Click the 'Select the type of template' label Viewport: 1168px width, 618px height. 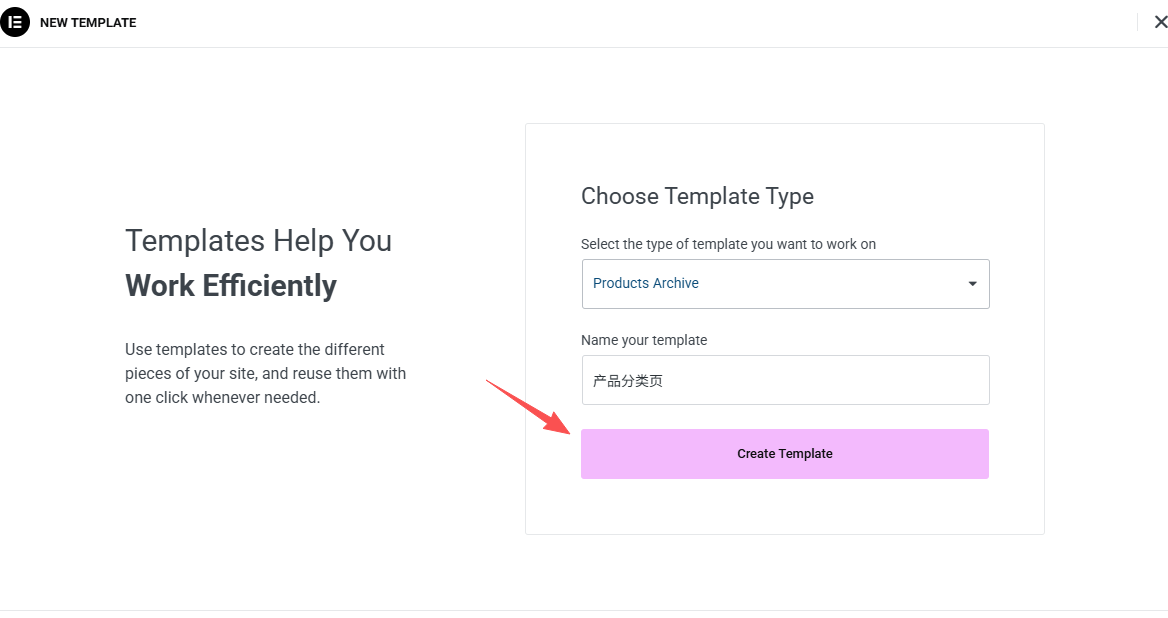tap(728, 244)
